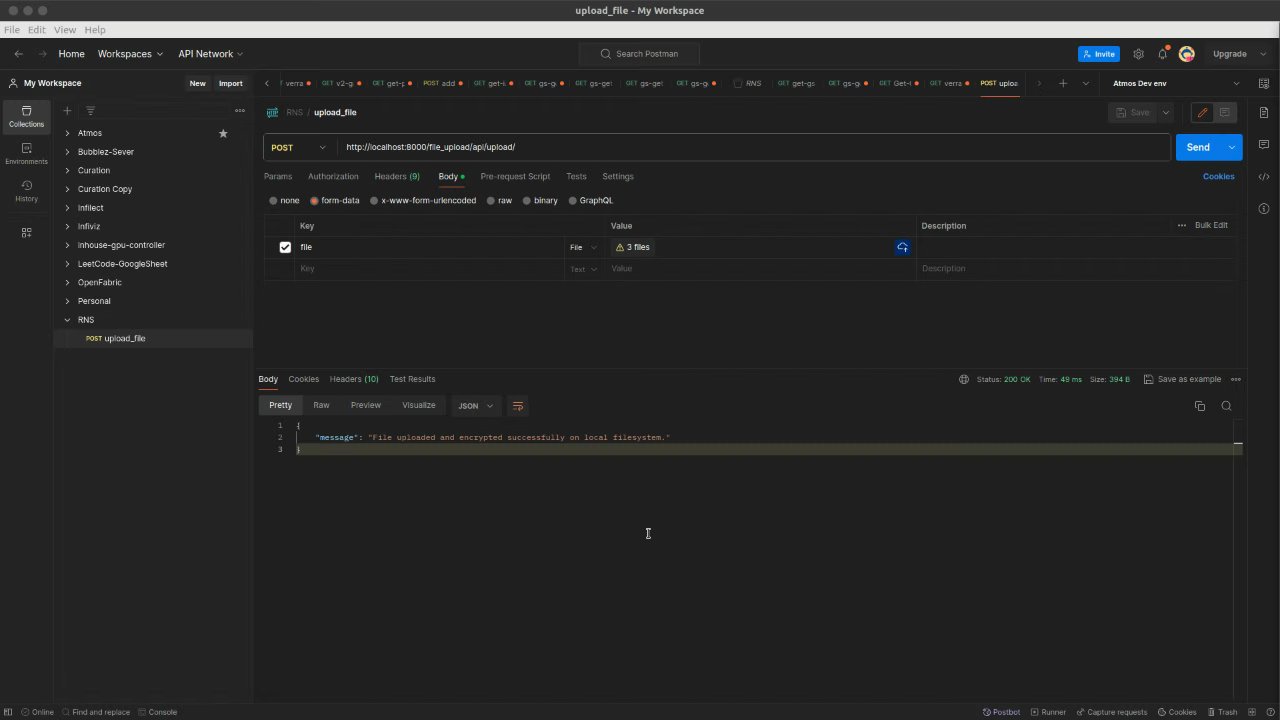Open the Cookies link under Send
The image size is (1280, 720).
click(1218, 177)
